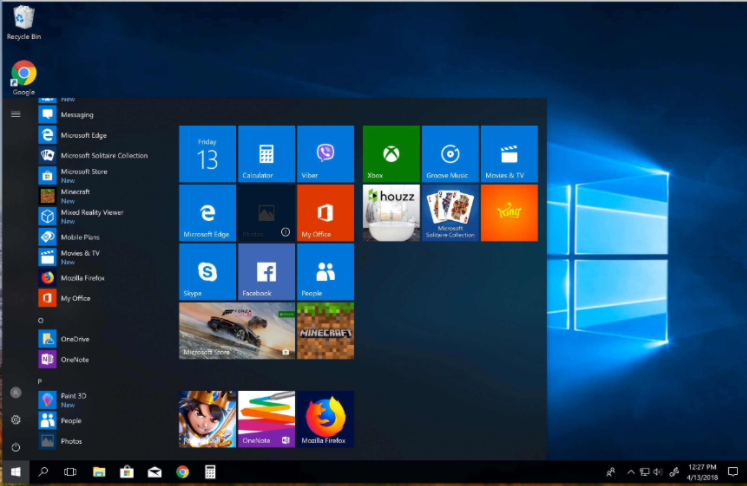Click the Photos tile with info icon
The image size is (747, 486).
click(x=266, y=213)
